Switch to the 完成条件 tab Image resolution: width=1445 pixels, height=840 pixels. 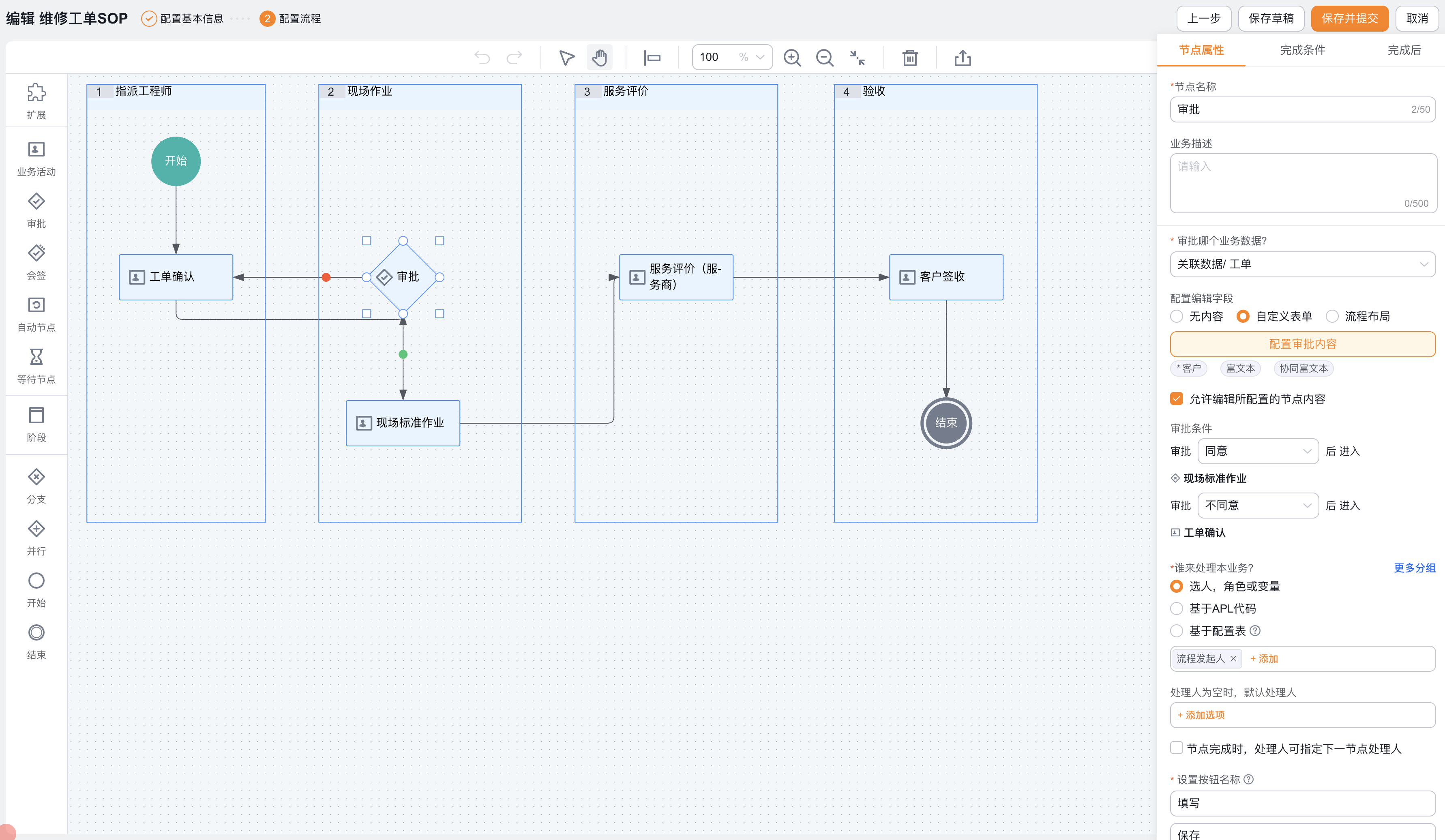1302,50
